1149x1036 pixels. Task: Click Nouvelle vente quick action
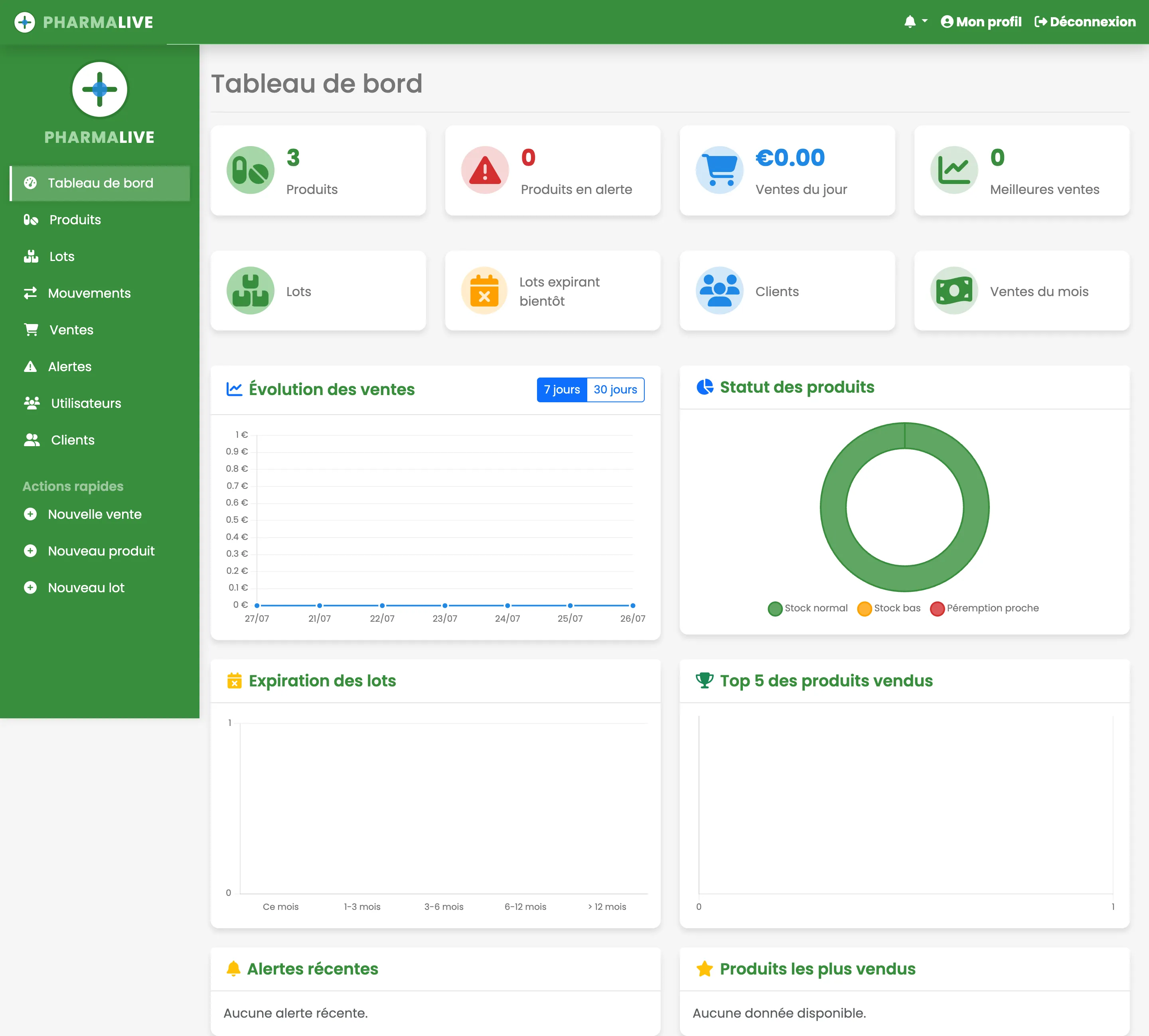click(x=100, y=514)
